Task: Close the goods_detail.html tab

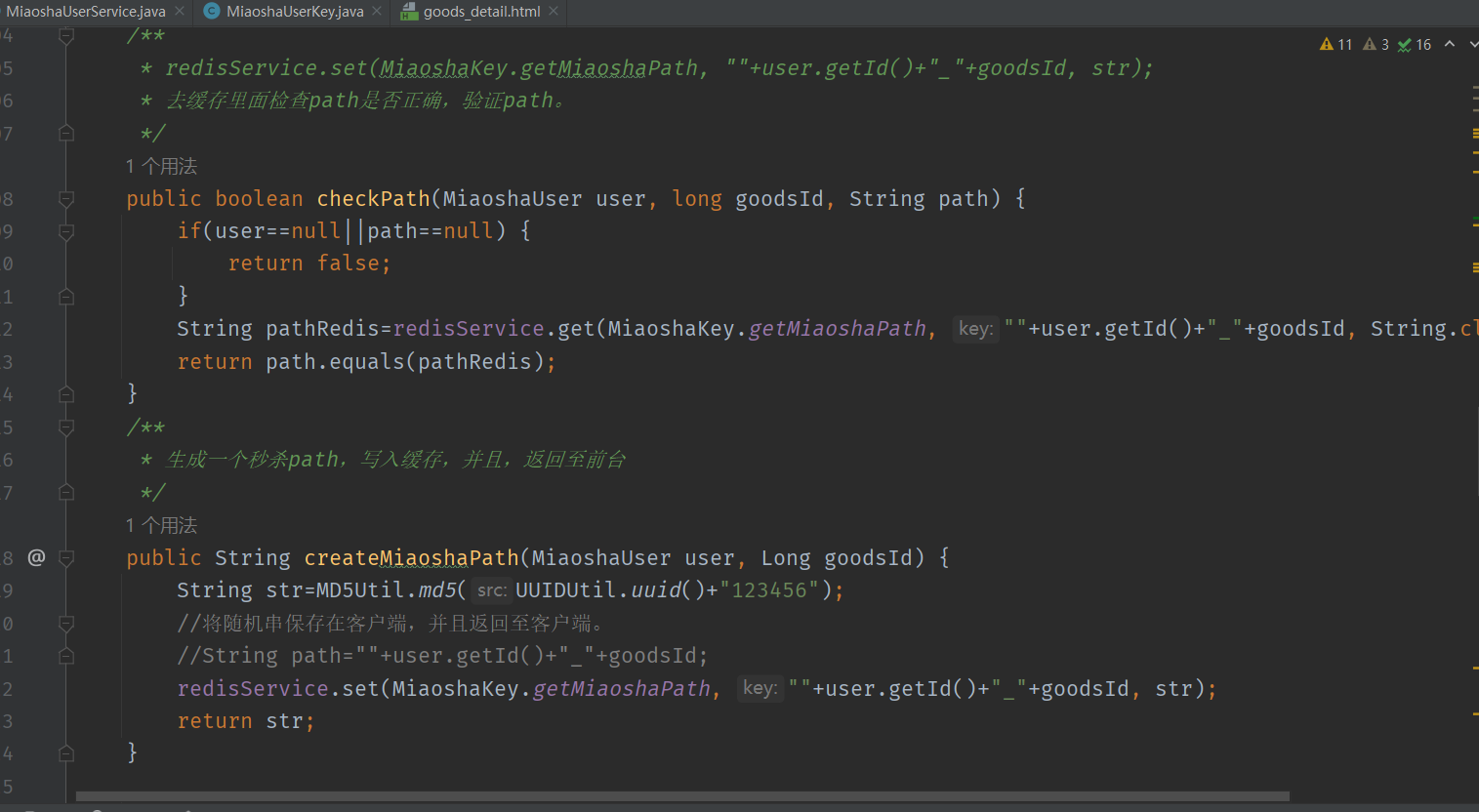Action: 554,11
